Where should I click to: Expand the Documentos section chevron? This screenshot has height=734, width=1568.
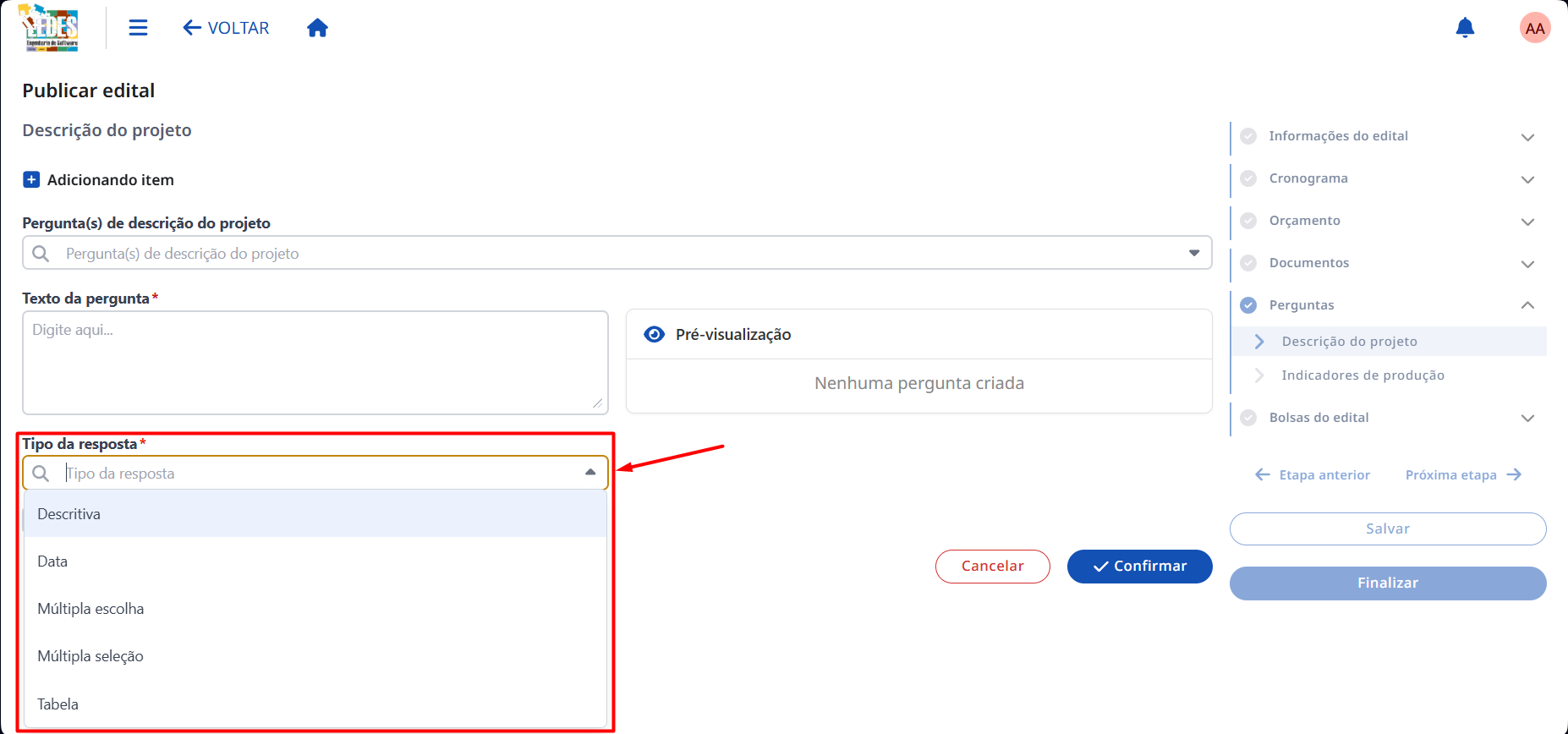pos(1527,264)
